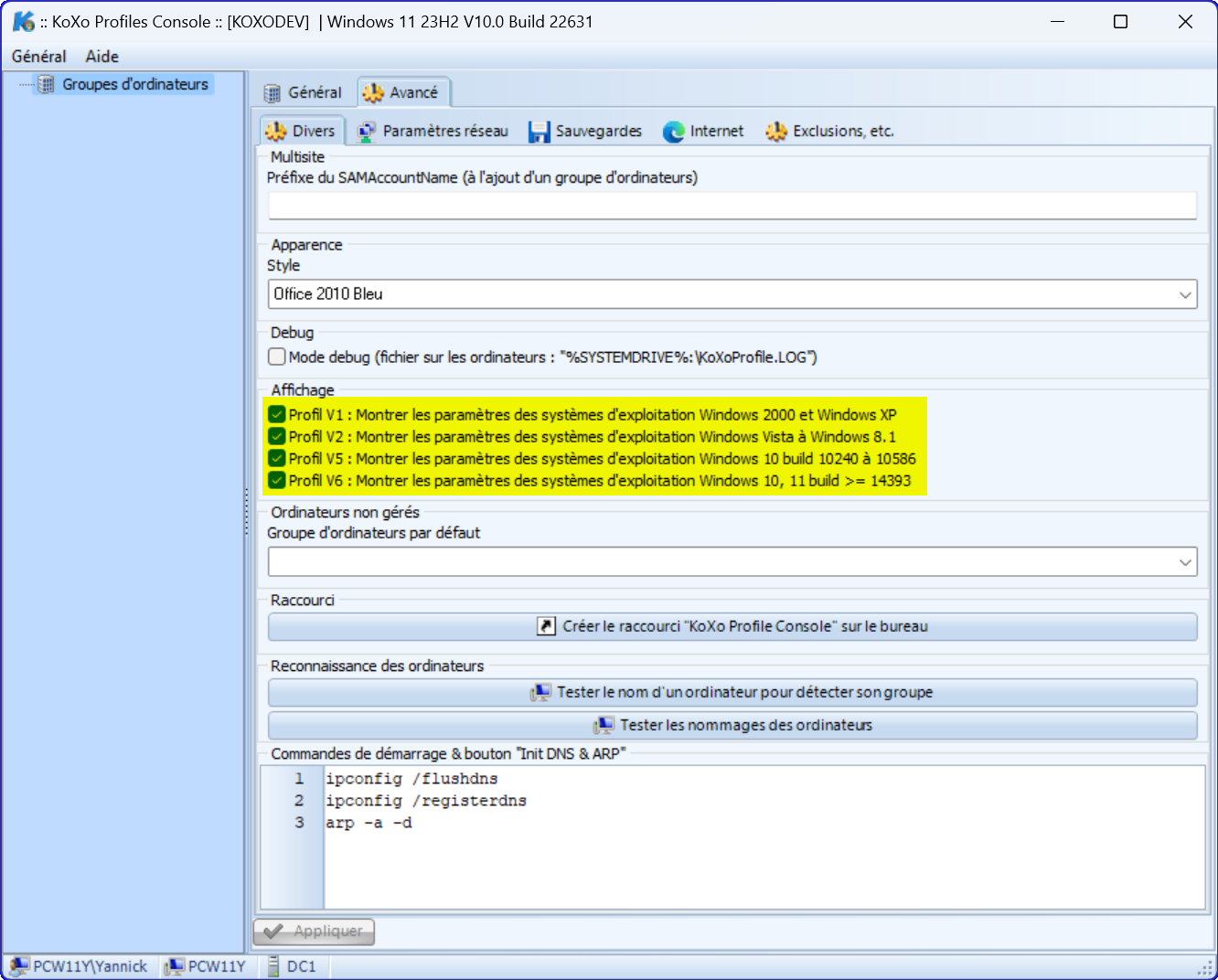Open the Exclusions, etc. sub-tab
The image size is (1218, 980).
[x=830, y=132]
